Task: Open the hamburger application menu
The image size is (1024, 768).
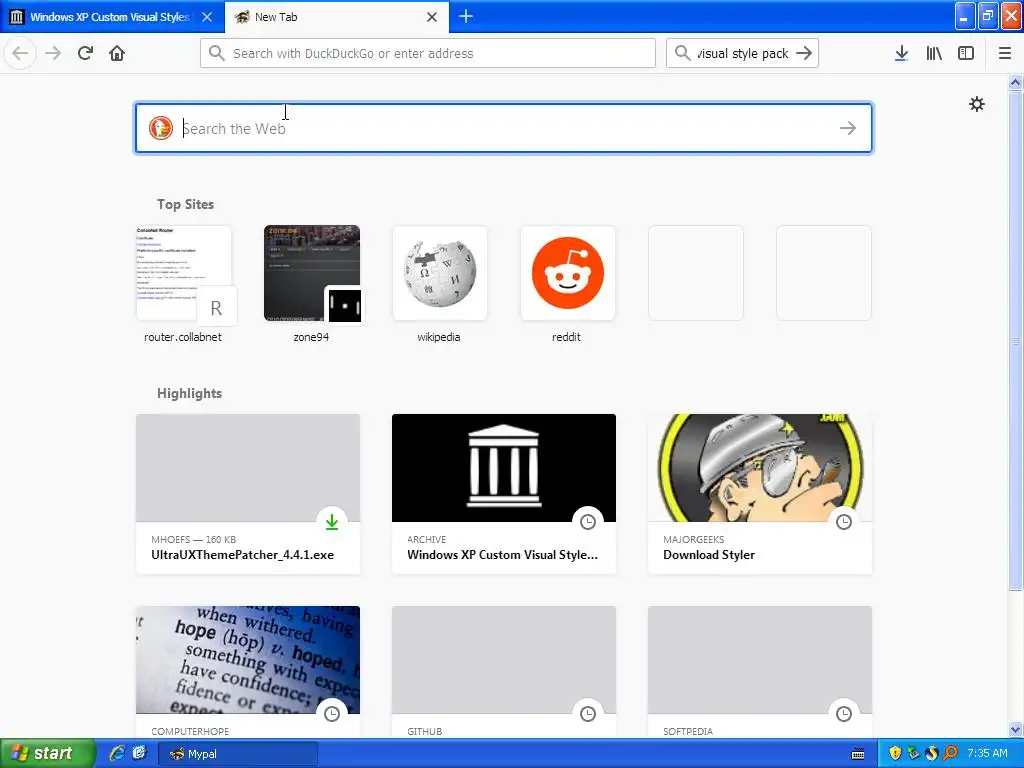Action: pyautogui.click(x=1004, y=53)
